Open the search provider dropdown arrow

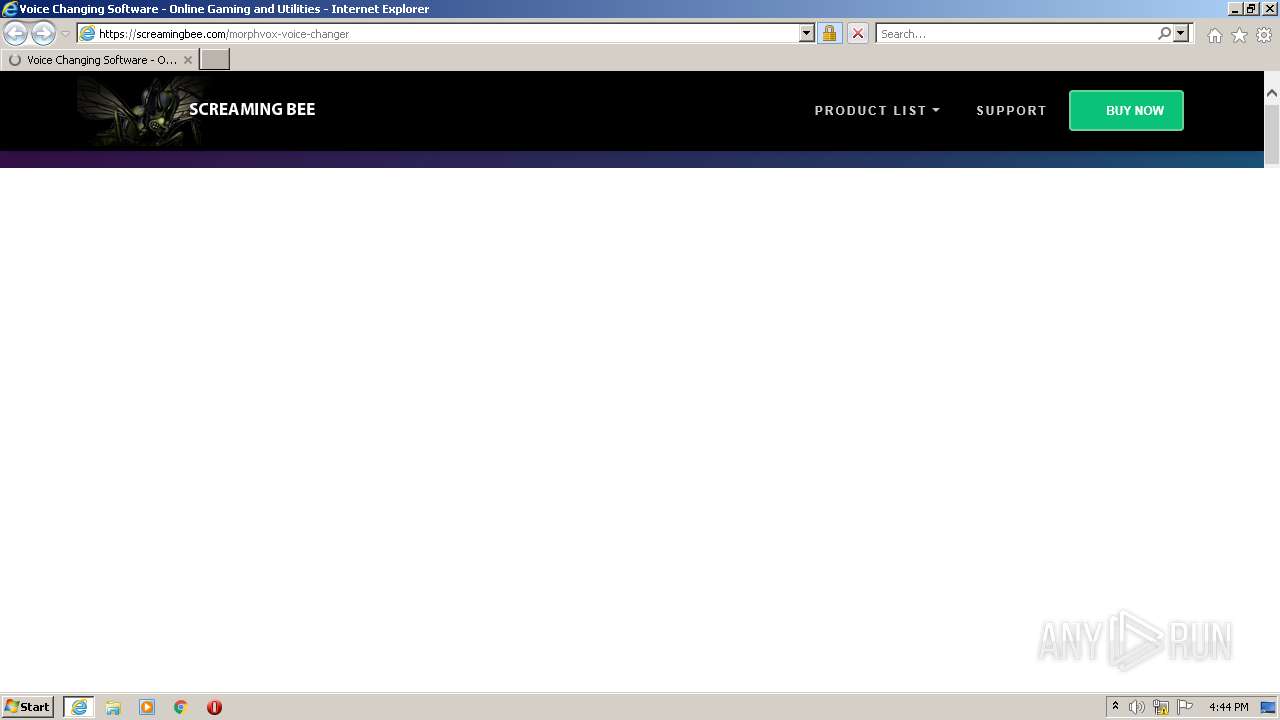[x=1181, y=34]
